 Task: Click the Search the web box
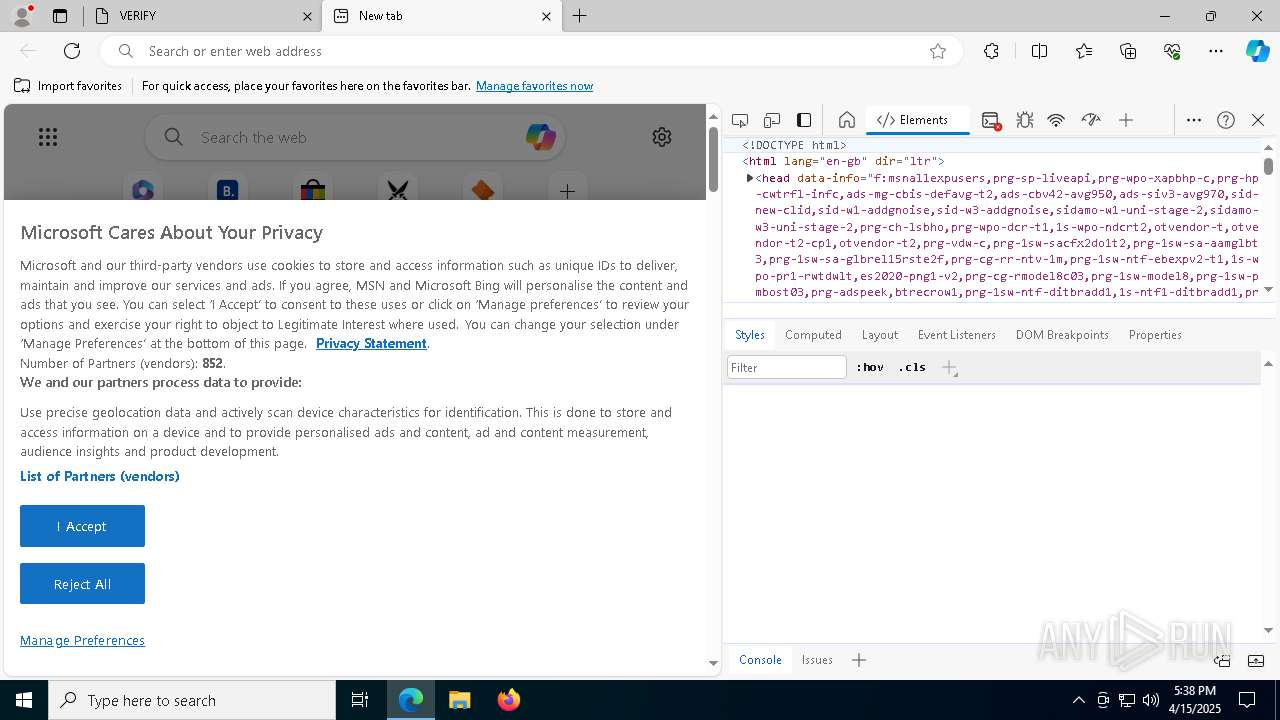[x=355, y=137]
